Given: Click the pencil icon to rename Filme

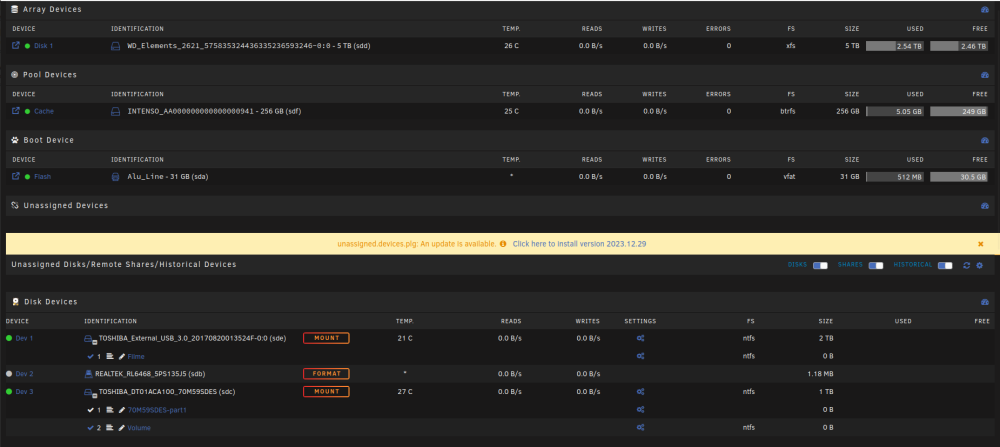Looking at the screenshot, I should pyautogui.click(x=122, y=356).
